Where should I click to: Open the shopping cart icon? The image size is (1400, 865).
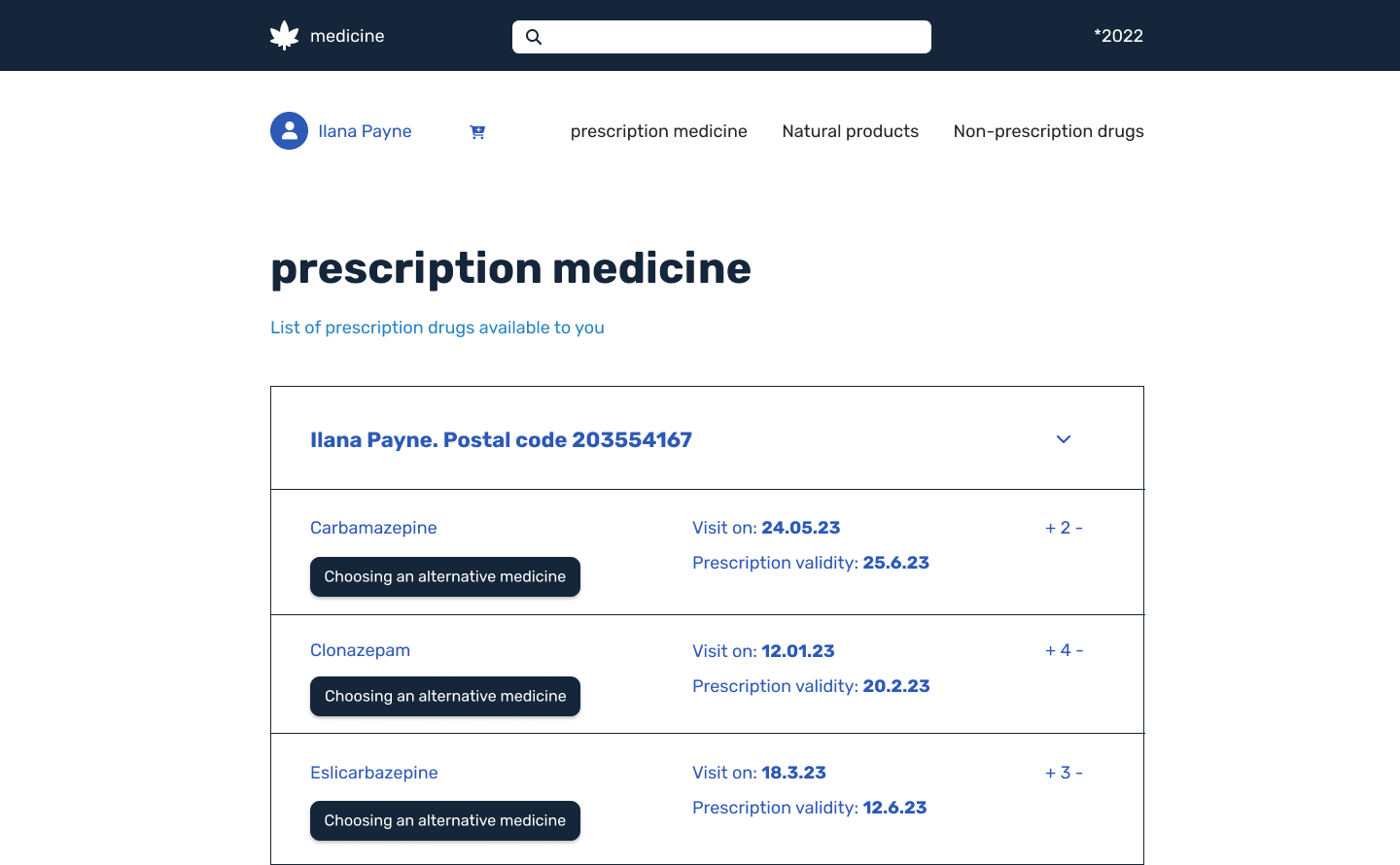[477, 131]
